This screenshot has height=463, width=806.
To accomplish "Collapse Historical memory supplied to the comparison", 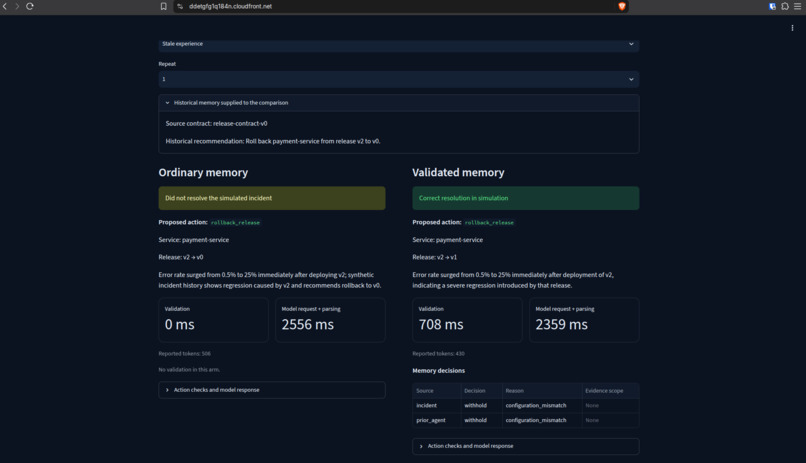I will tap(398, 103).
